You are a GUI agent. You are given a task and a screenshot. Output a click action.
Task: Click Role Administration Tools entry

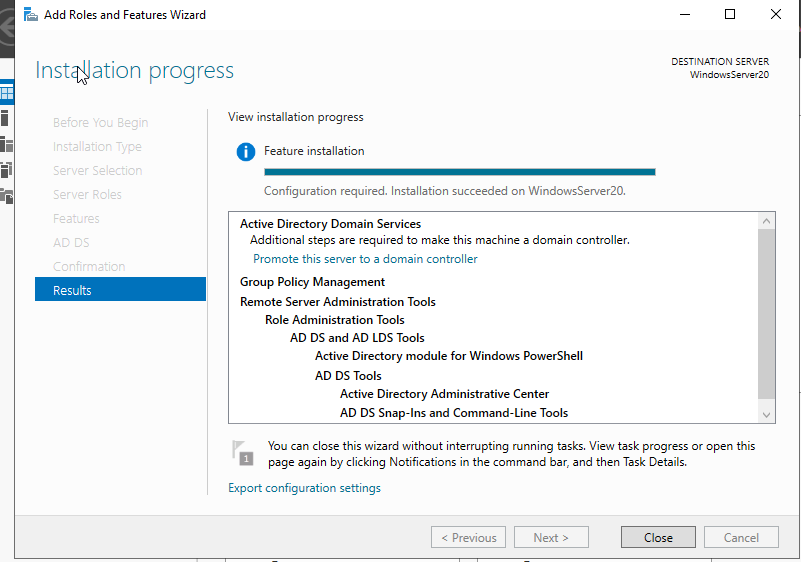click(335, 320)
